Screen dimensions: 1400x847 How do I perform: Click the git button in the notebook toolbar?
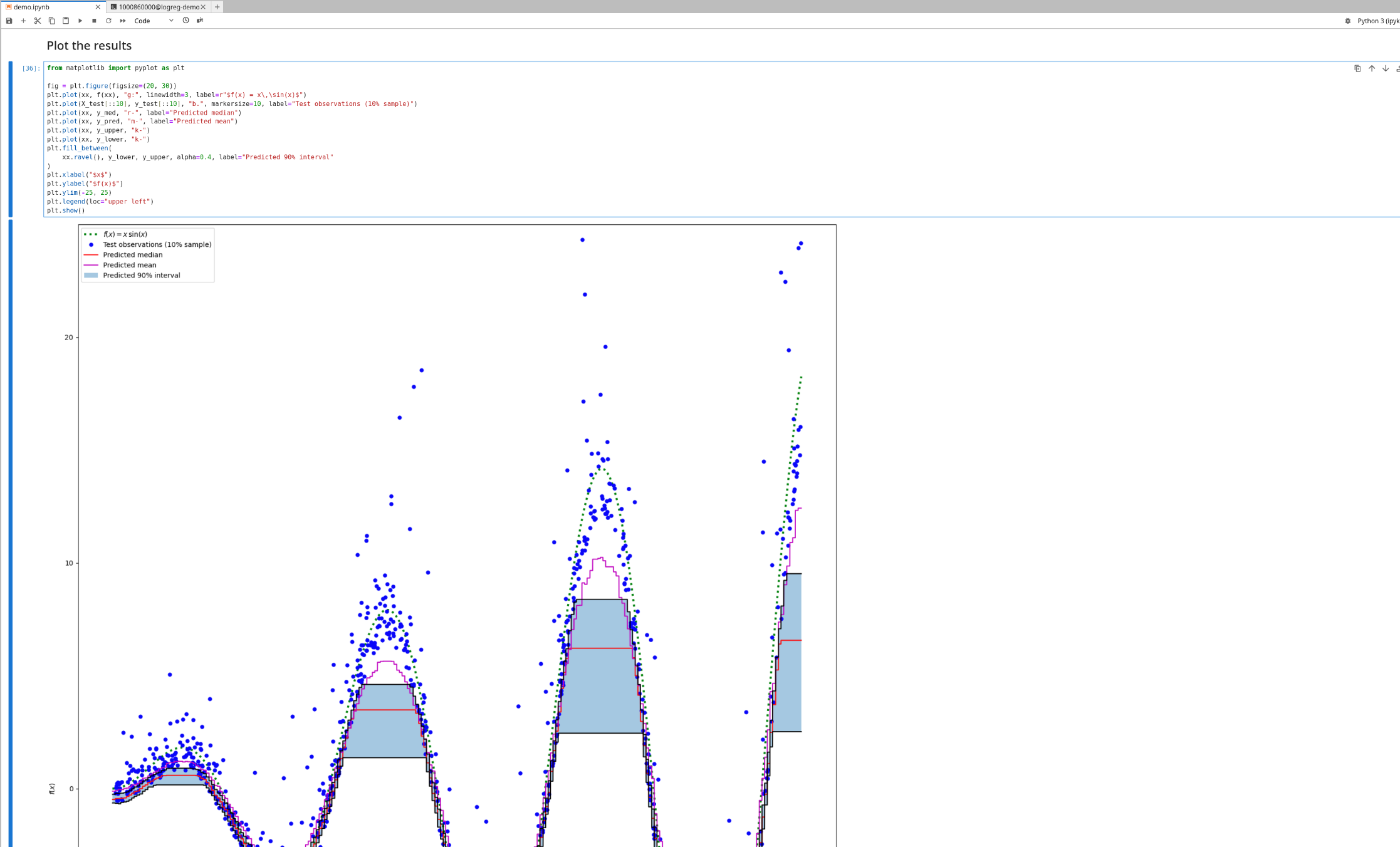coord(200,21)
